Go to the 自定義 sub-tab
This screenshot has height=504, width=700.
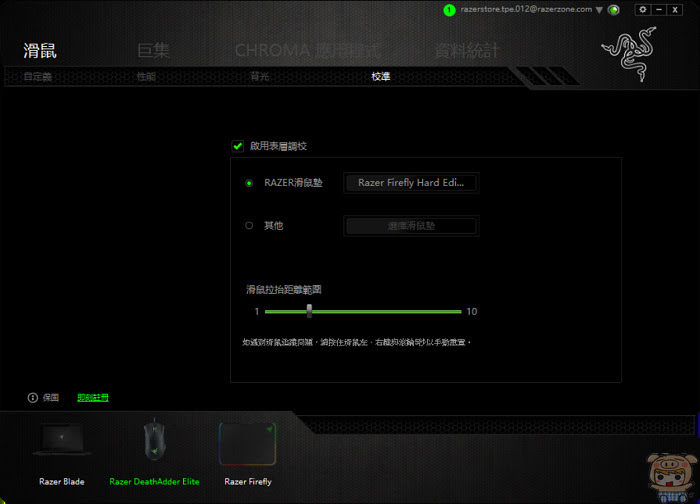38,77
